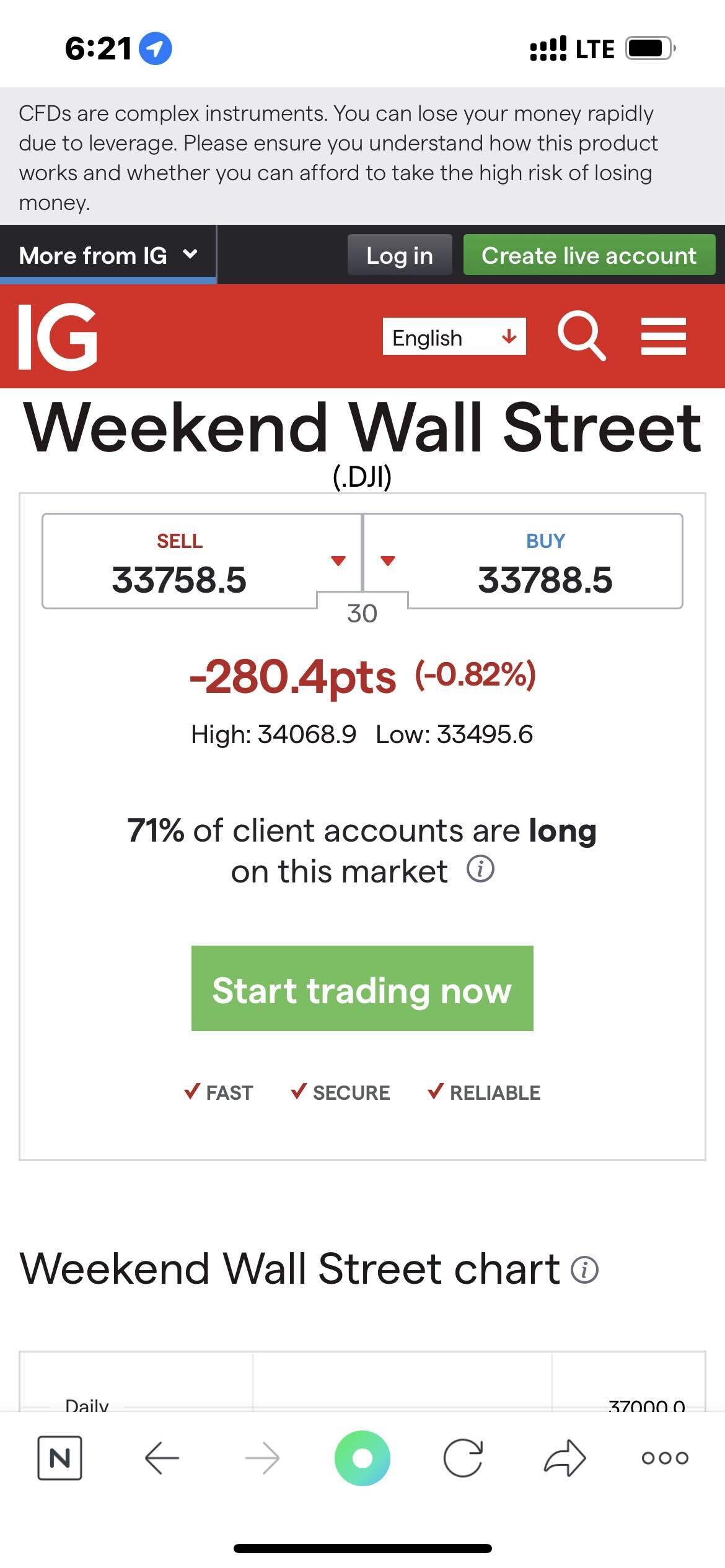This screenshot has height=1568, width=725.
Task: Tap the browser share arrow icon
Action: [565, 1458]
